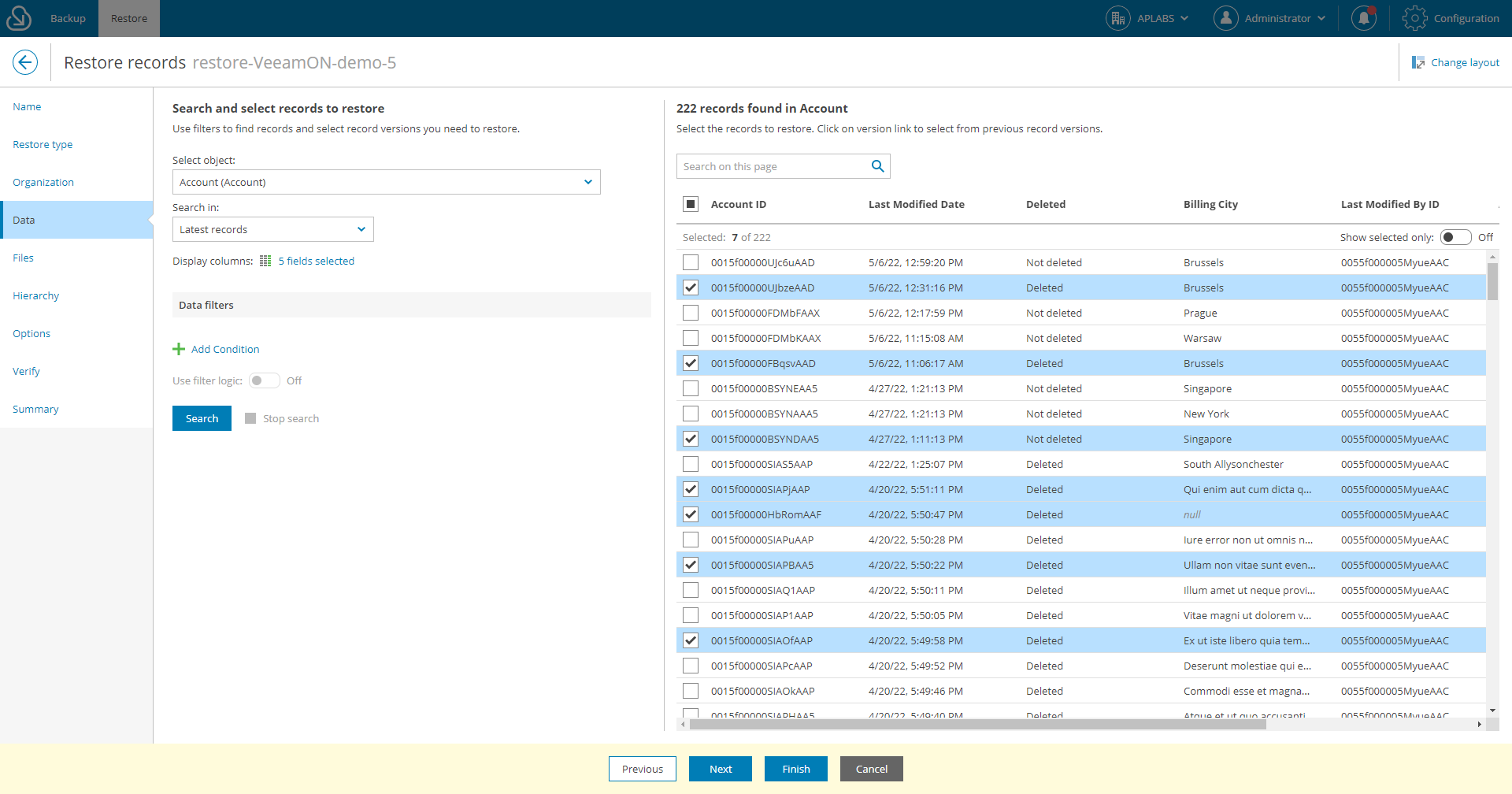This screenshot has width=1512, height=794.
Task: Click inside the Search on this page field
Action: coord(764,166)
